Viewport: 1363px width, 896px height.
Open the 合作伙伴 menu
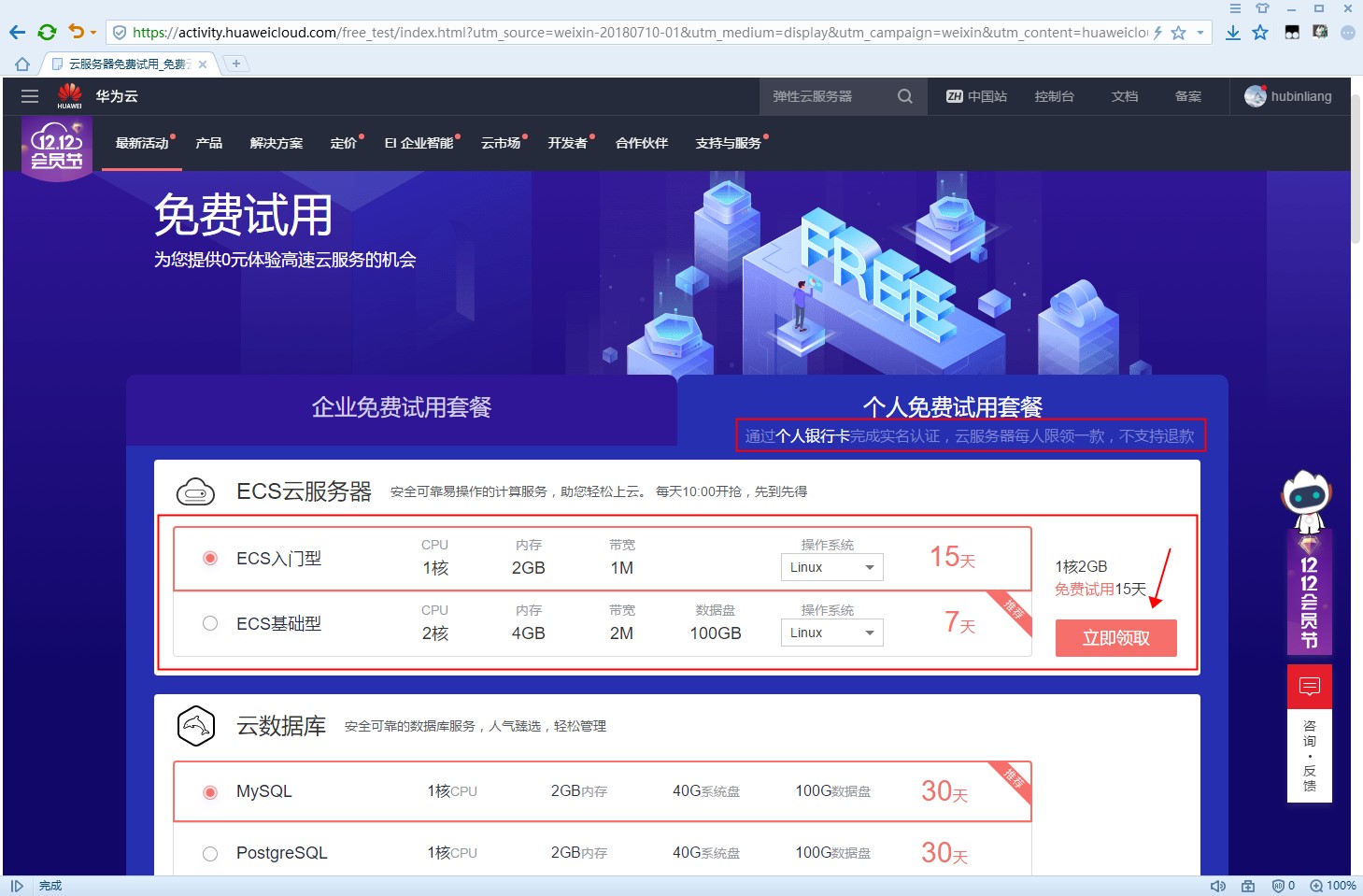[642, 143]
